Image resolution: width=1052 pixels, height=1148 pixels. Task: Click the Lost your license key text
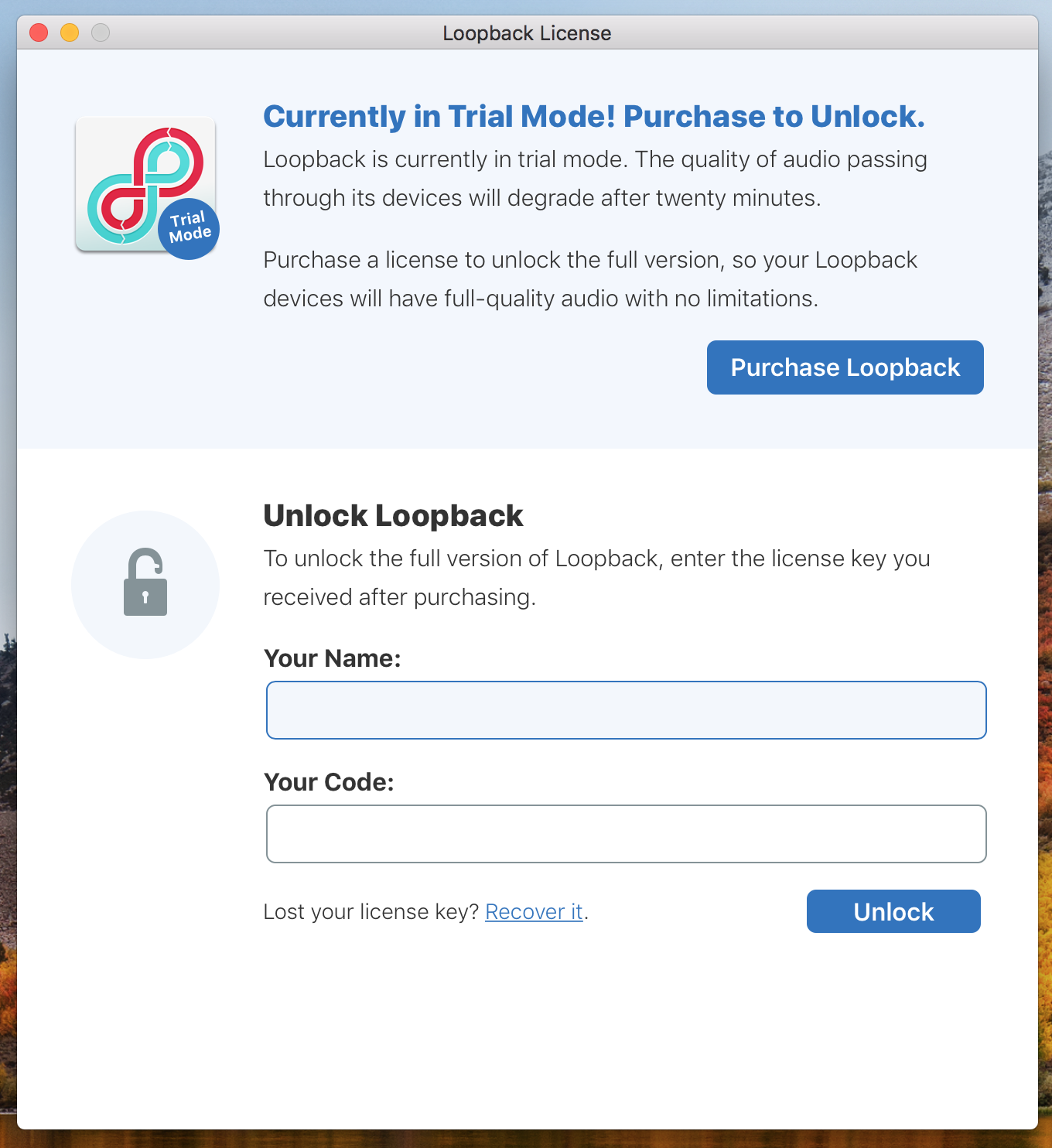(371, 912)
